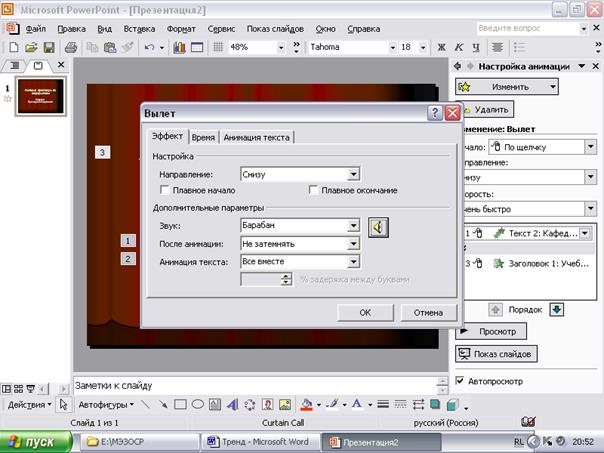
Task: Select the Oval drawing tool
Action: (198, 404)
